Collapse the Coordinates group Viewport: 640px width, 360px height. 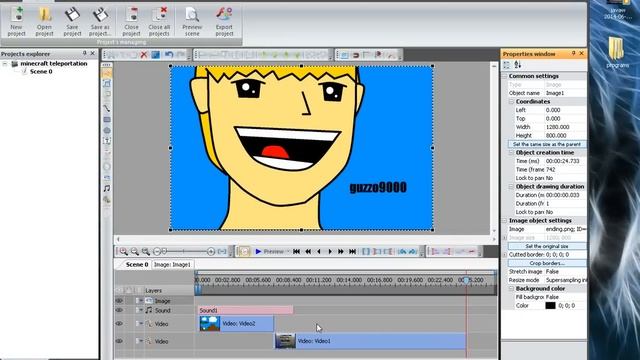click(511, 101)
